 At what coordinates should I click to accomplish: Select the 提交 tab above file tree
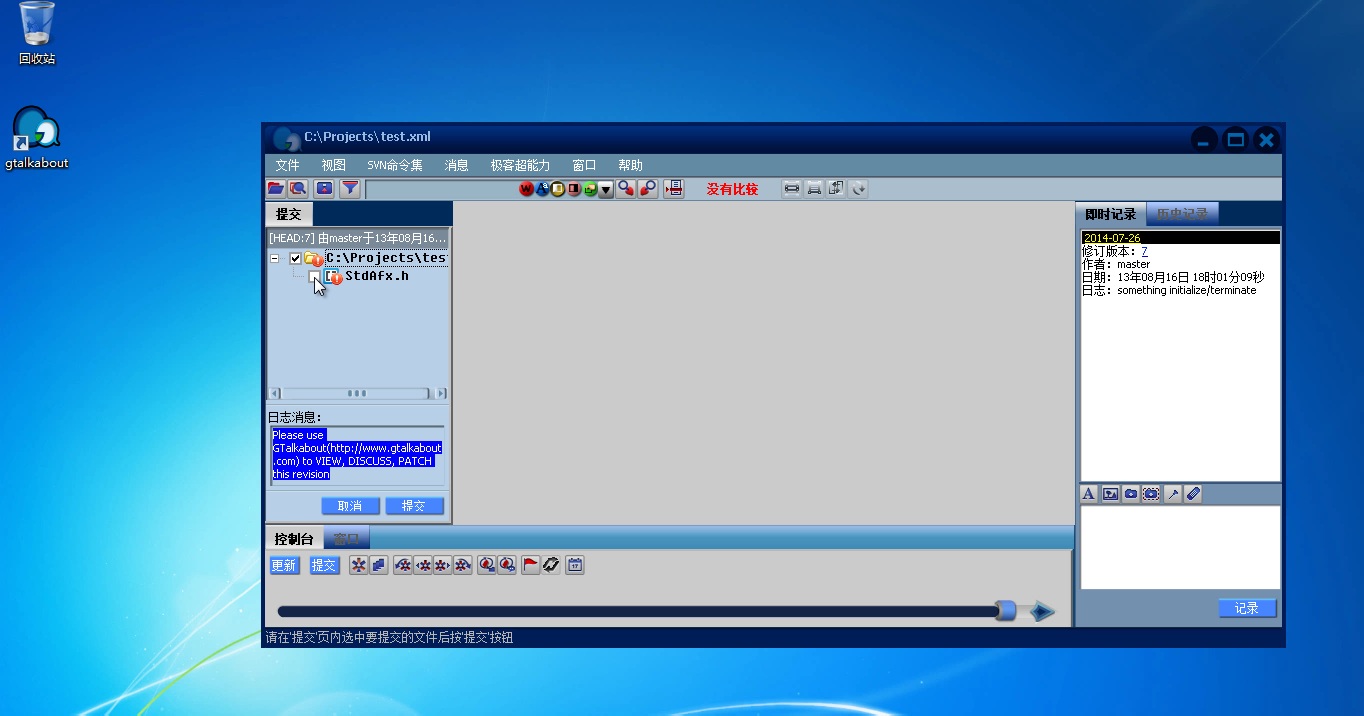click(289, 214)
